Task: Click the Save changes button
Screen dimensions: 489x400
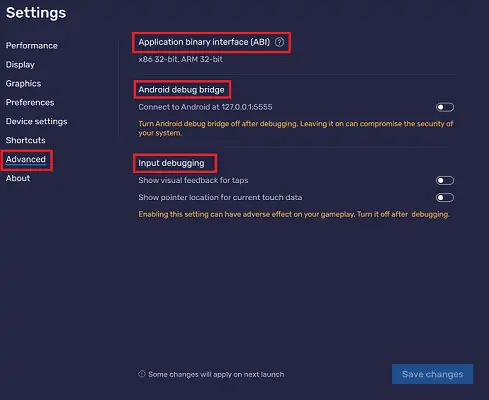Action: 432,374
